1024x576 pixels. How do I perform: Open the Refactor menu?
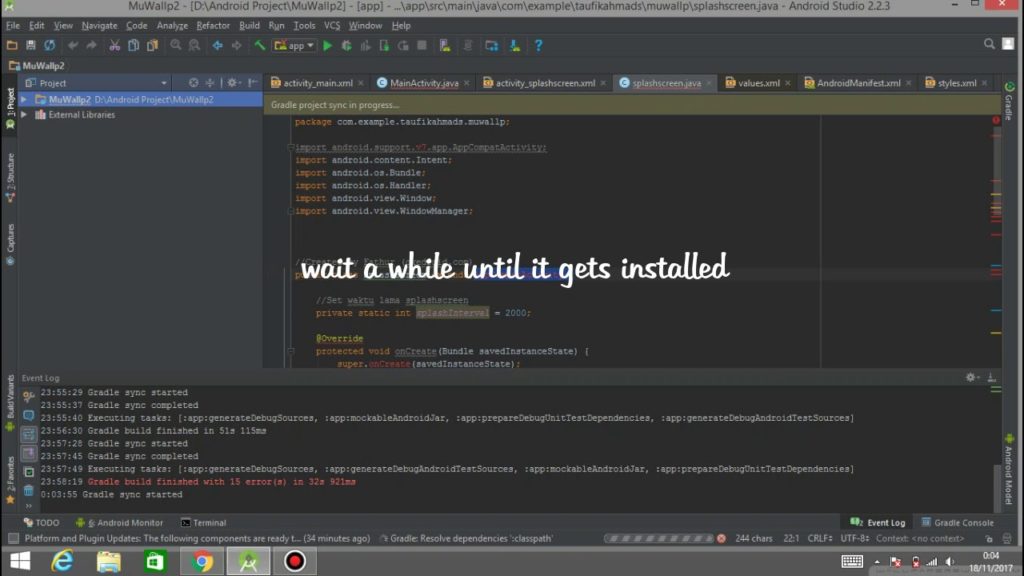[x=213, y=25]
